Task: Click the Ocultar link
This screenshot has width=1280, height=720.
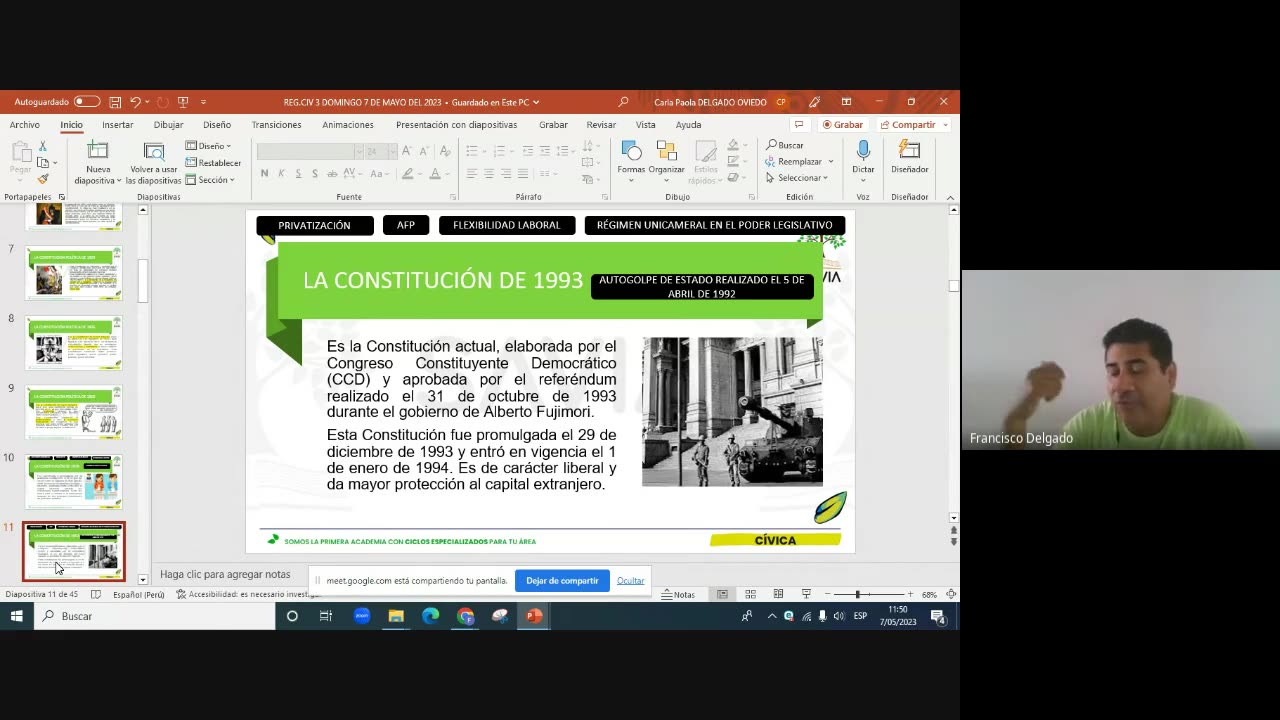Action: click(x=630, y=580)
